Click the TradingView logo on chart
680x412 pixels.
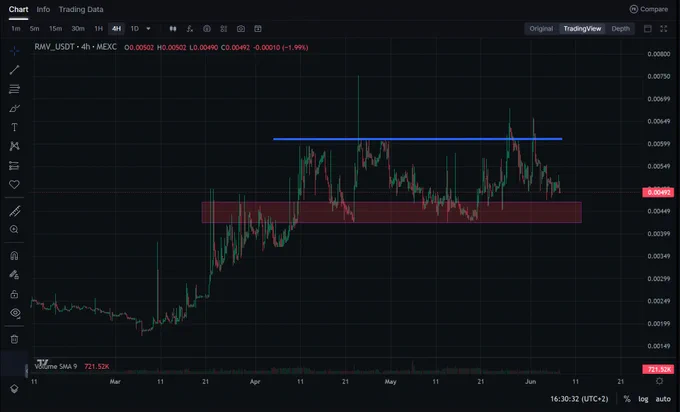click(42, 363)
